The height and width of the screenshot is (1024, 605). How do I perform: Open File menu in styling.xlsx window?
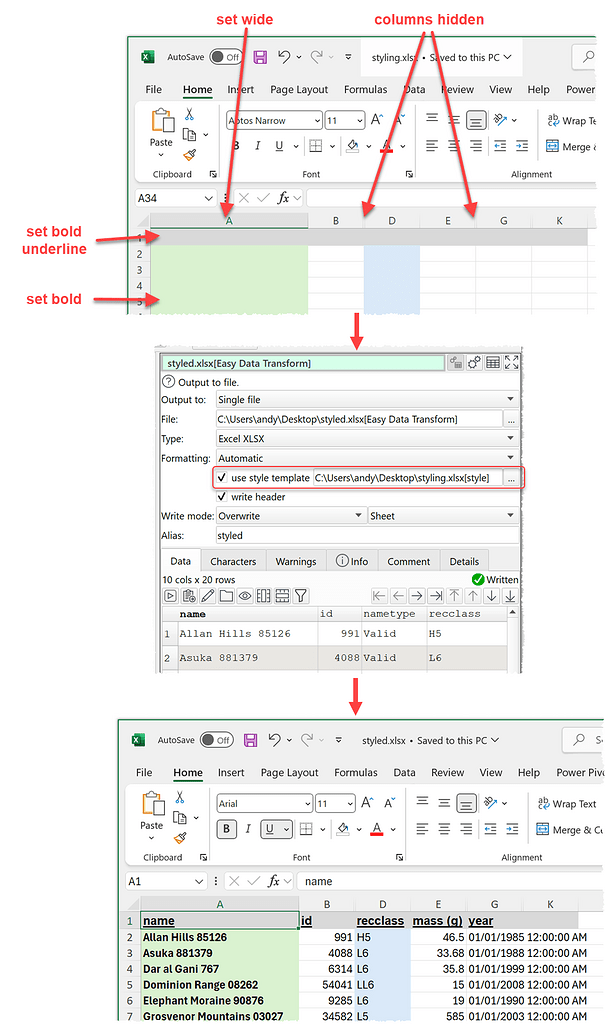point(154,89)
